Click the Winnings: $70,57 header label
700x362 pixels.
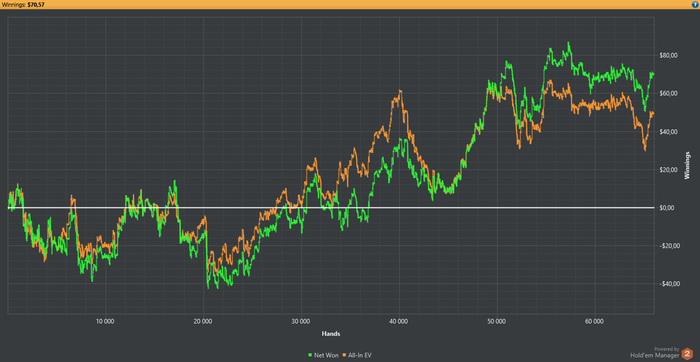coord(24,4)
